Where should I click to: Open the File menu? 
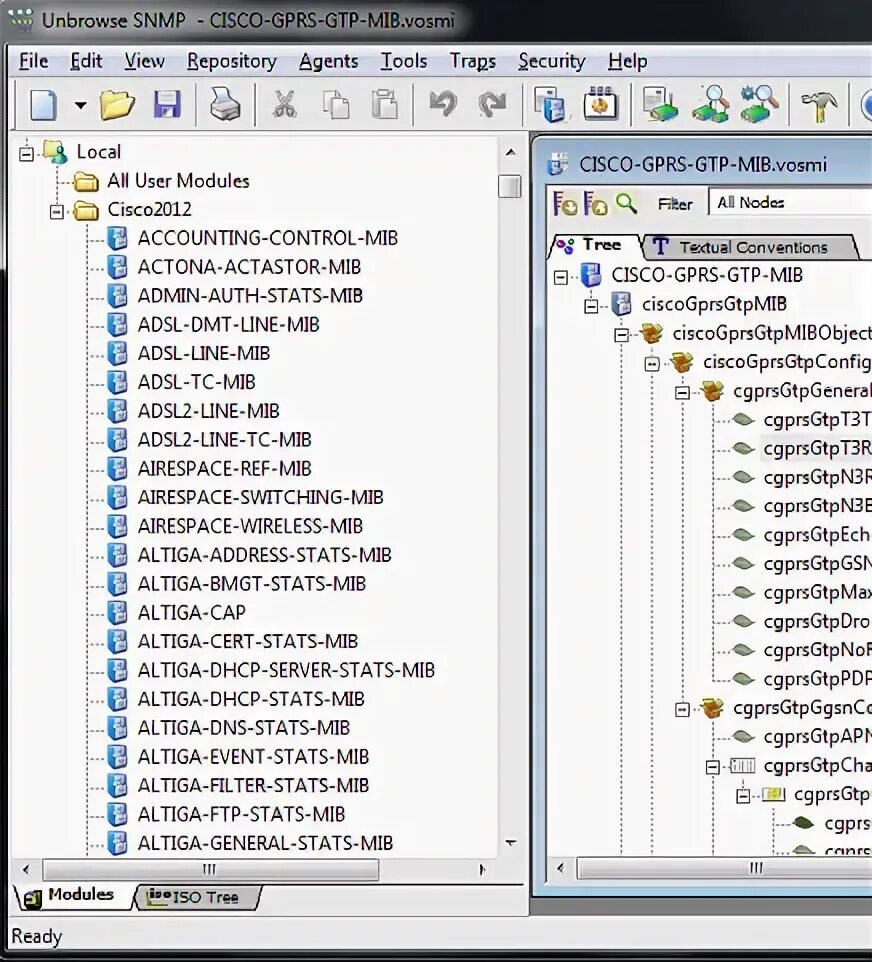coord(33,61)
